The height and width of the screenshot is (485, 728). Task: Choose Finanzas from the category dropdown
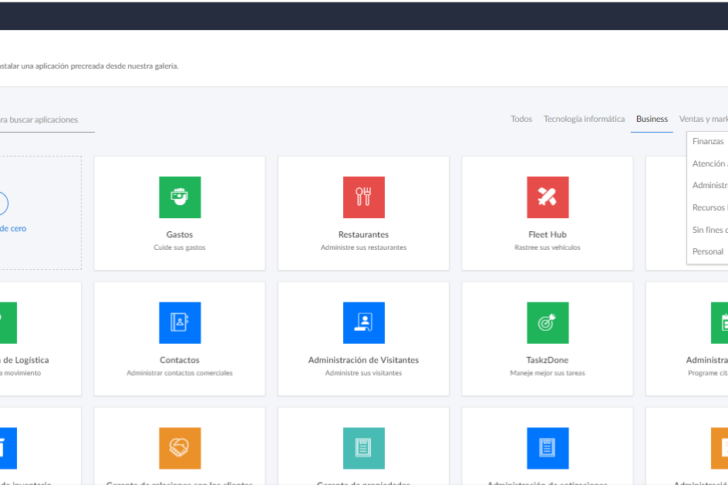708,142
